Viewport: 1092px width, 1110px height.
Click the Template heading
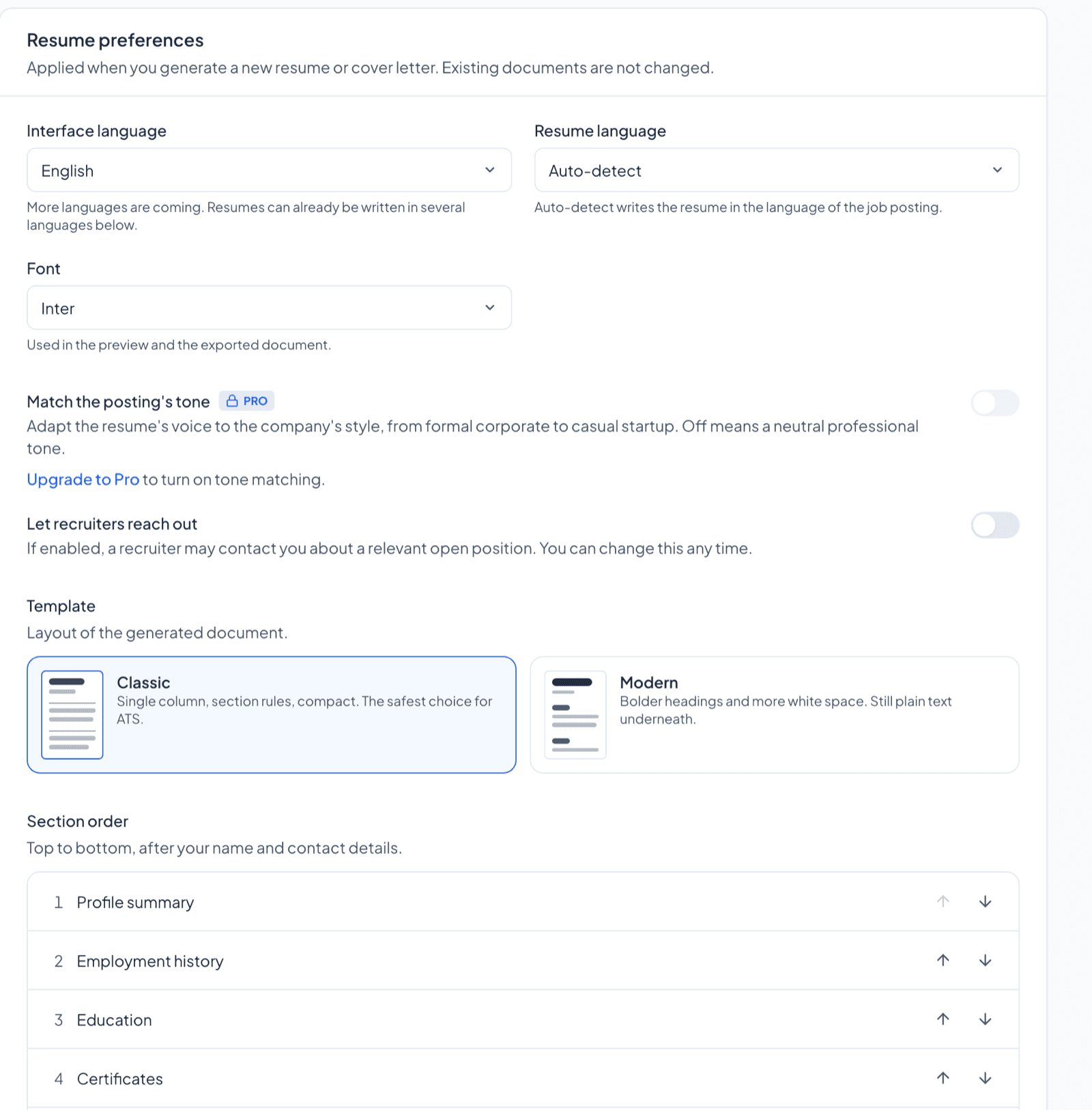tap(61, 606)
